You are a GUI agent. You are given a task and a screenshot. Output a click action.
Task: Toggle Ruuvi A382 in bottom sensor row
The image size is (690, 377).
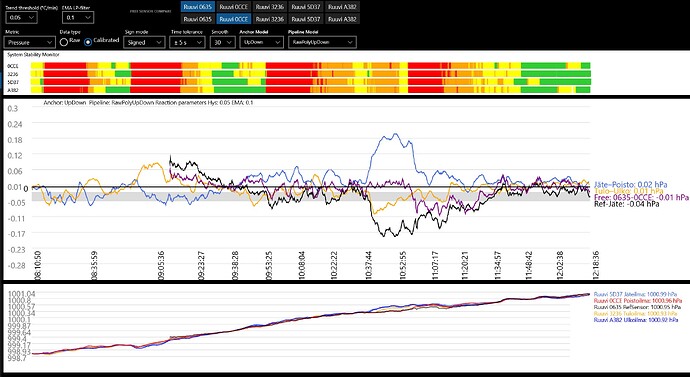(342, 19)
